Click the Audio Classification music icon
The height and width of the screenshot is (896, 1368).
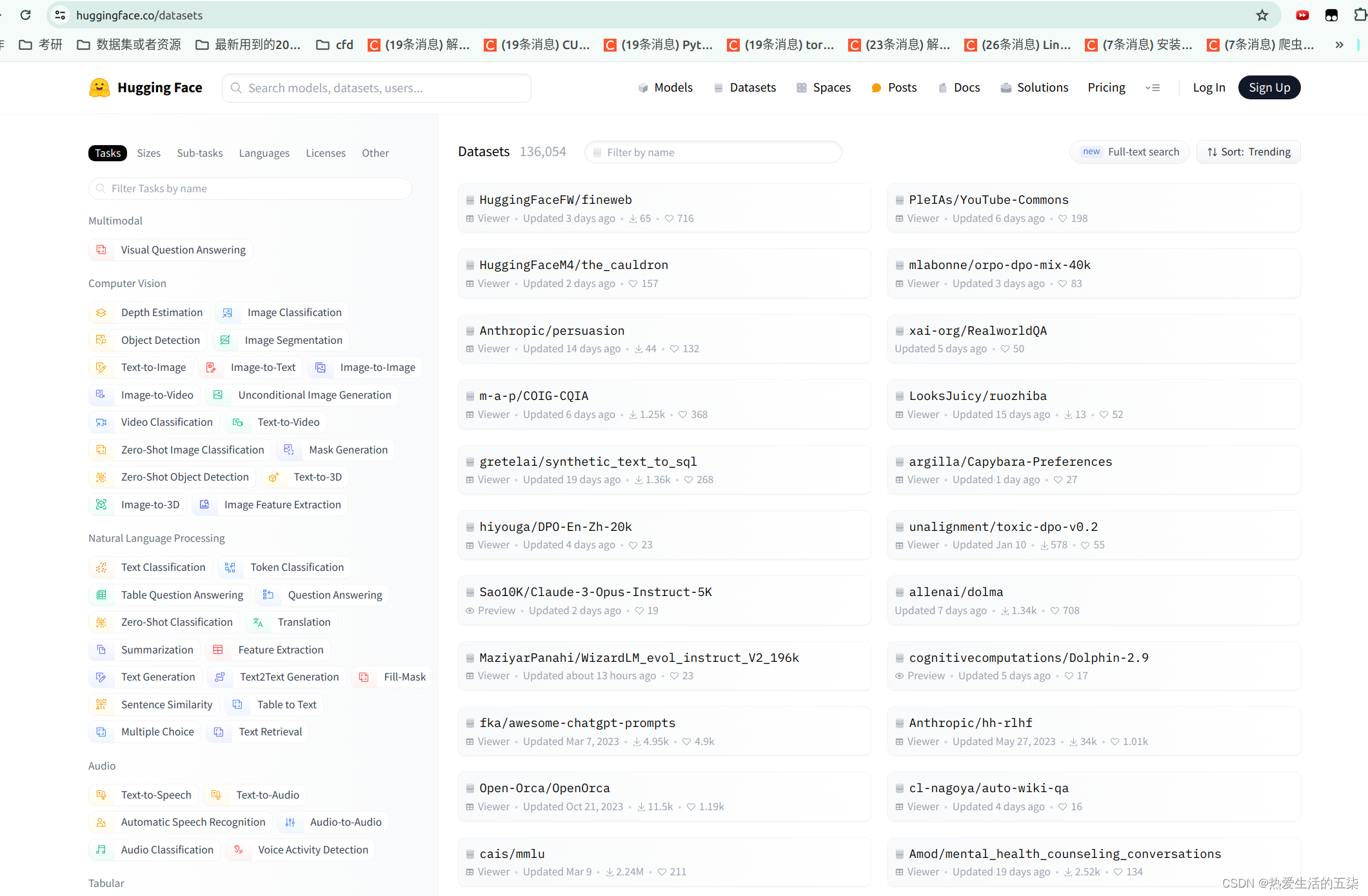[101, 850]
